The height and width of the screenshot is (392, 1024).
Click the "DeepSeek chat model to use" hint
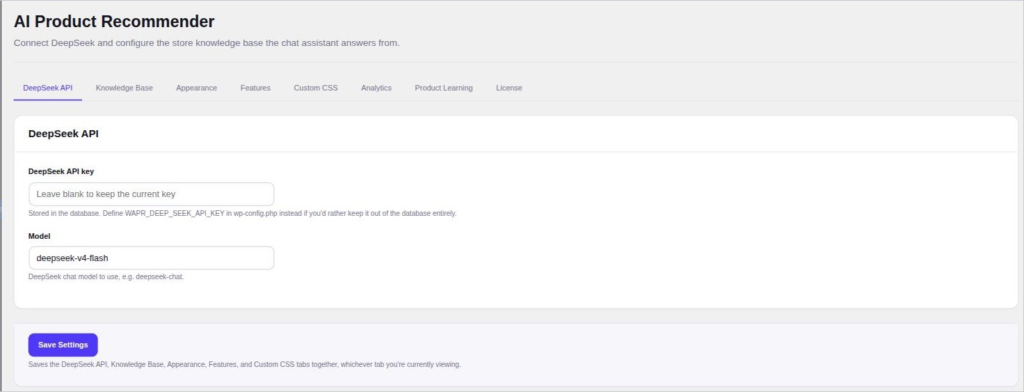(x=106, y=277)
